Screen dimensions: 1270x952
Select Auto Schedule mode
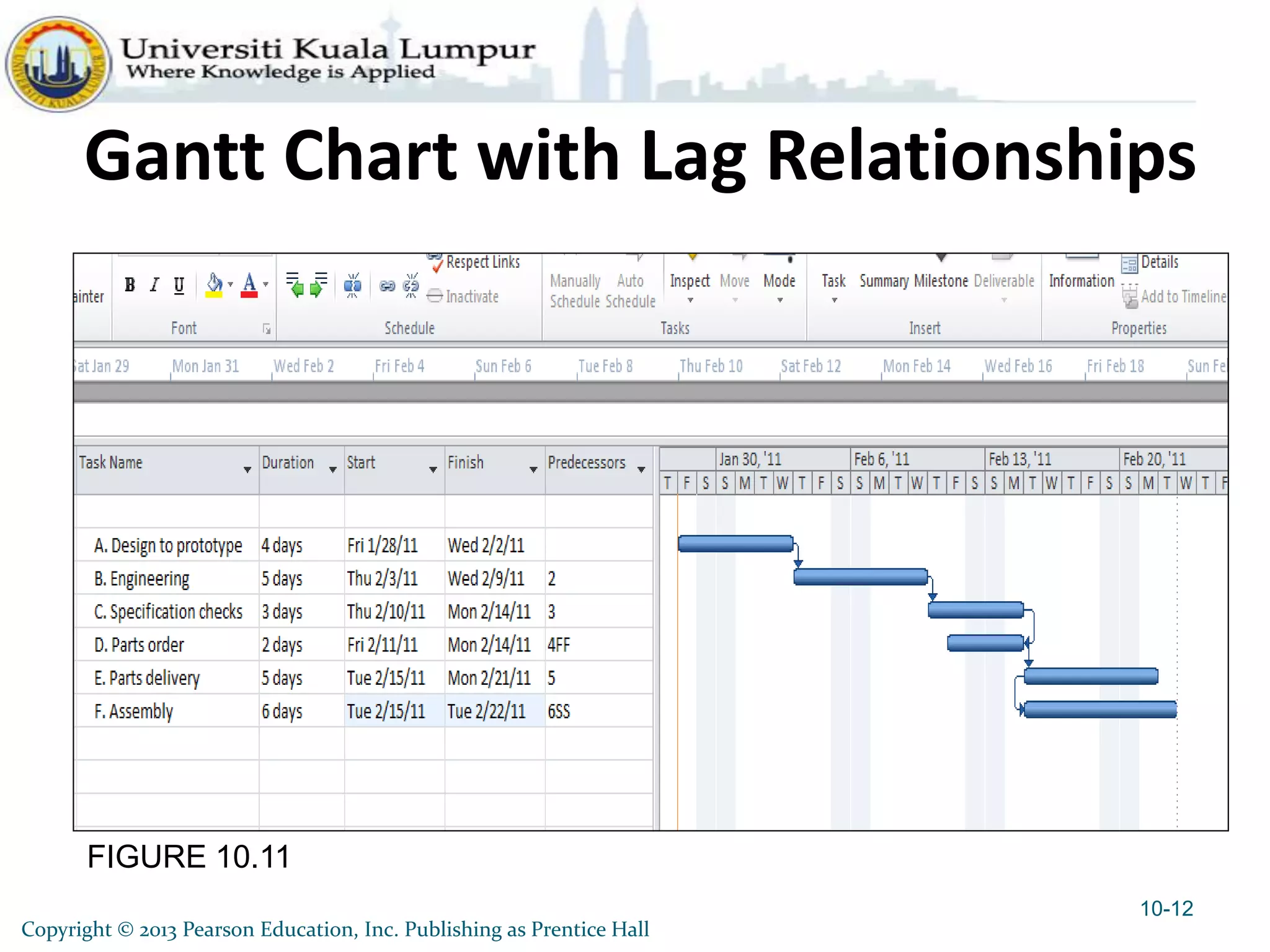[630, 291]
